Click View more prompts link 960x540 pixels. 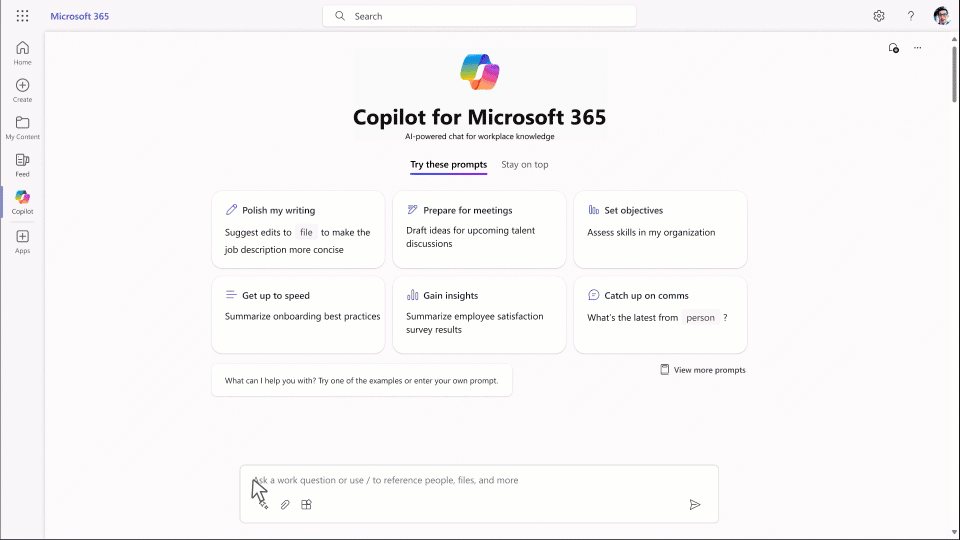[703, 370]
